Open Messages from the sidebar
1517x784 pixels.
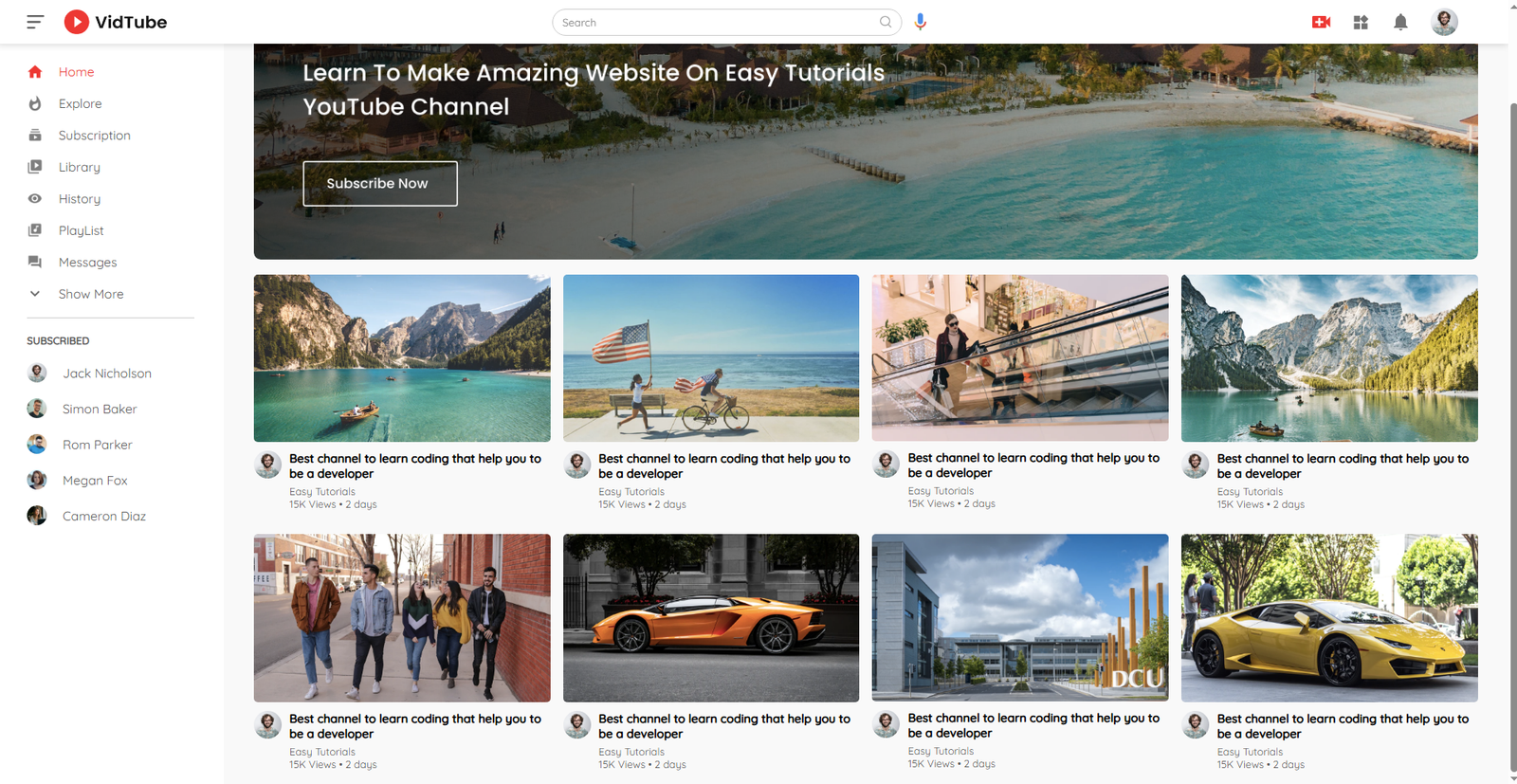[x=87, y=263]
